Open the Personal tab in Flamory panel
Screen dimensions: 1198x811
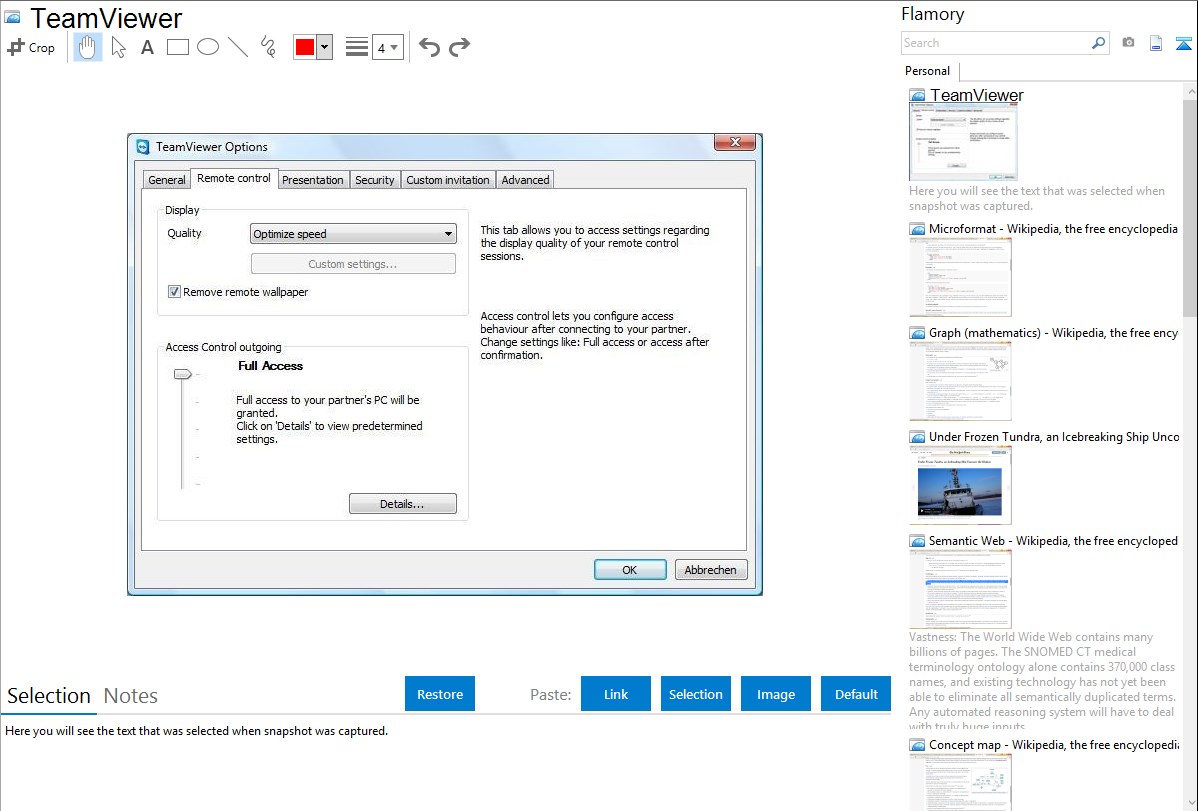click(928, 71)
